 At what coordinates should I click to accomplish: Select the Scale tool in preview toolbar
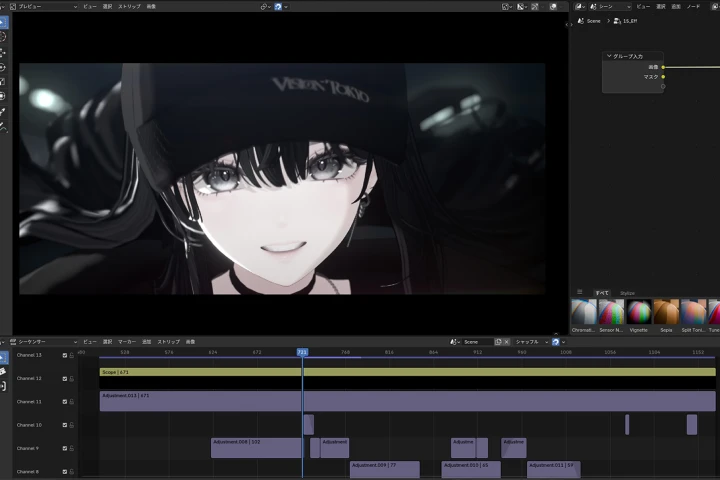click(x=3, y=82)
